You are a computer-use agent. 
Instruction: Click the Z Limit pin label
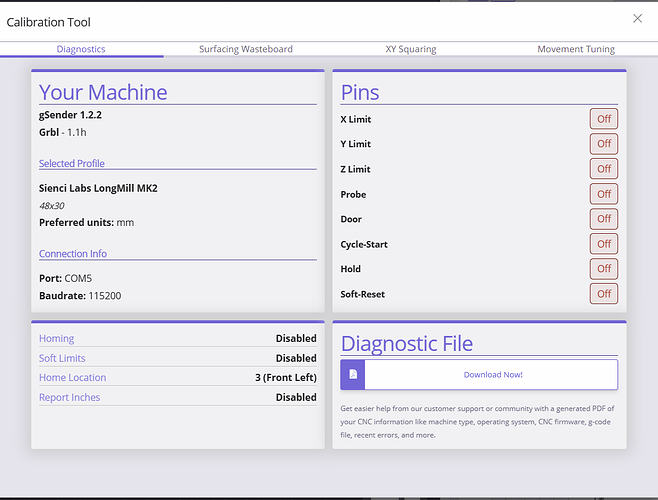click(x=355, y=169)
